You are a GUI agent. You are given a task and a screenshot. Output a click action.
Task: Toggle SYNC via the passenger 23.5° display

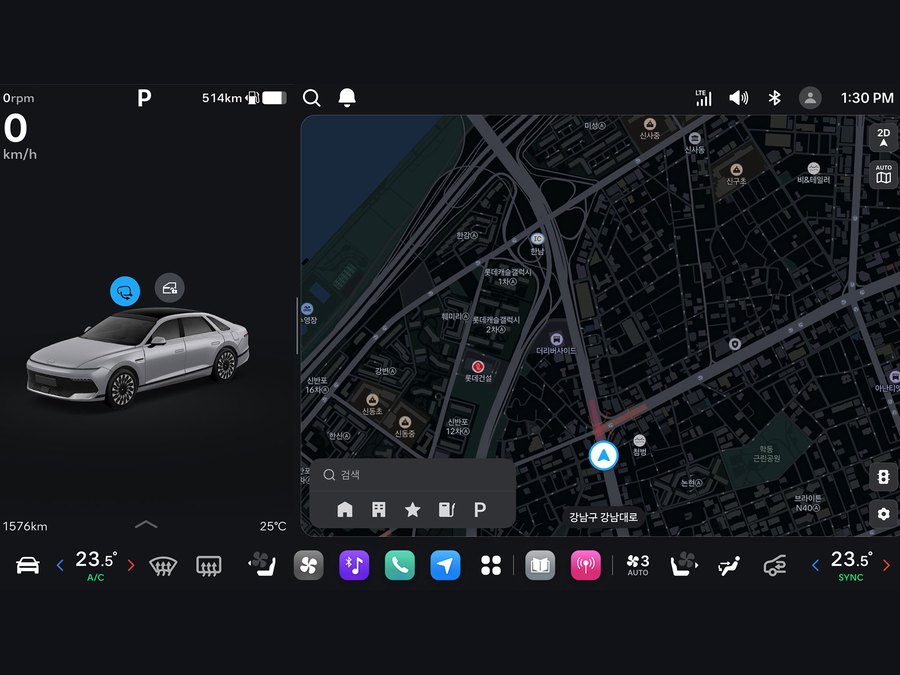pyautogui.click(x=851, y=565)
